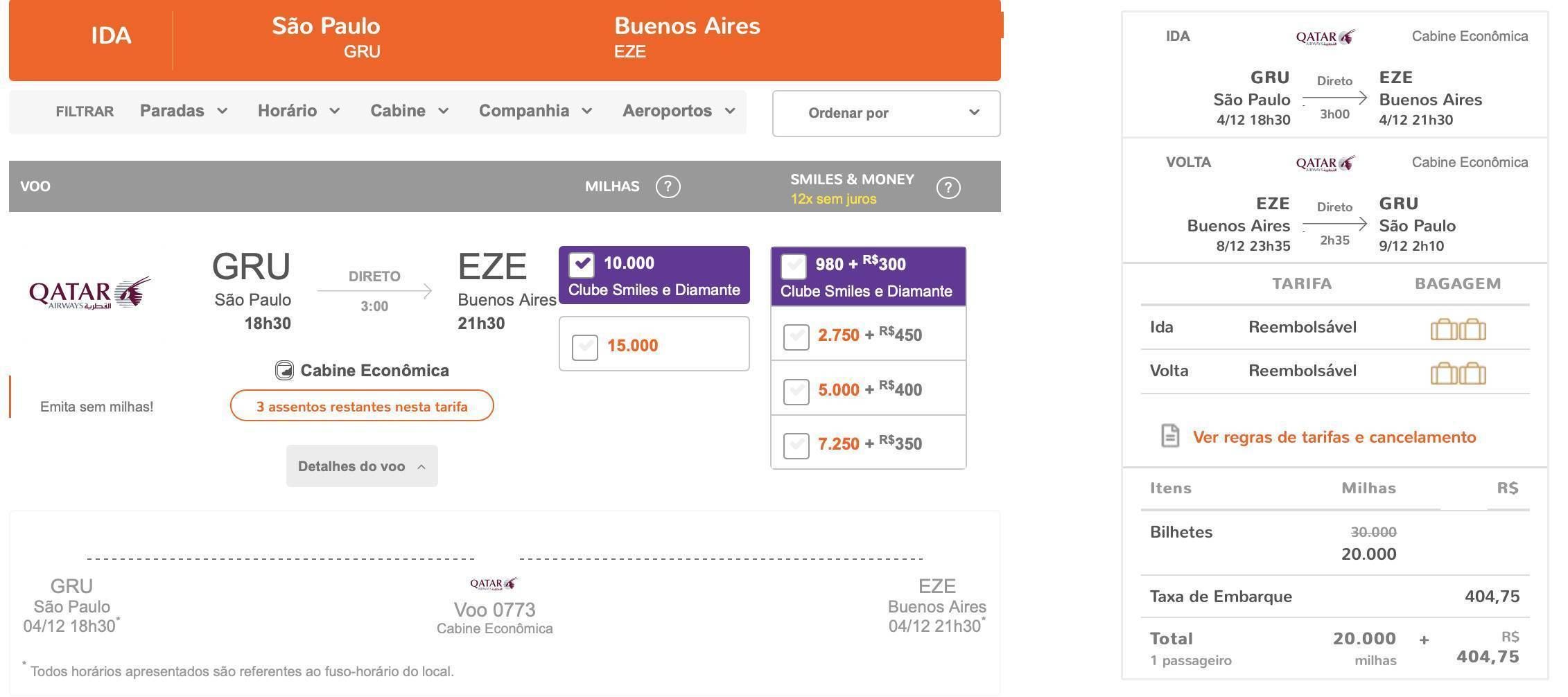Open the Paradas filter dropdown
Viewport: 1568px width, 697px height.
click(x=184, y=111)
